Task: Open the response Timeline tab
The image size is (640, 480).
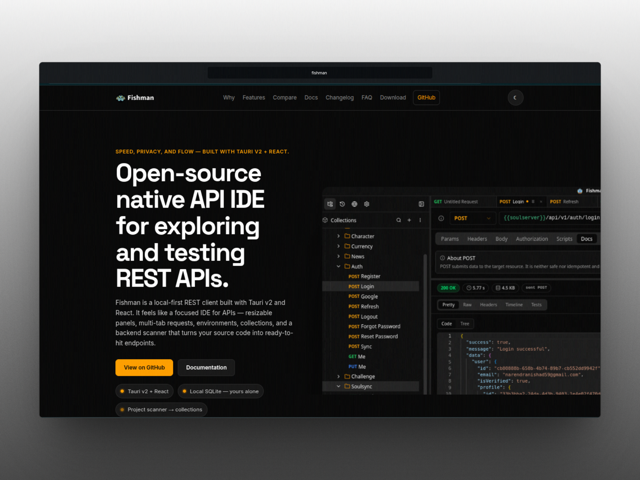Action: pos(514,305)
